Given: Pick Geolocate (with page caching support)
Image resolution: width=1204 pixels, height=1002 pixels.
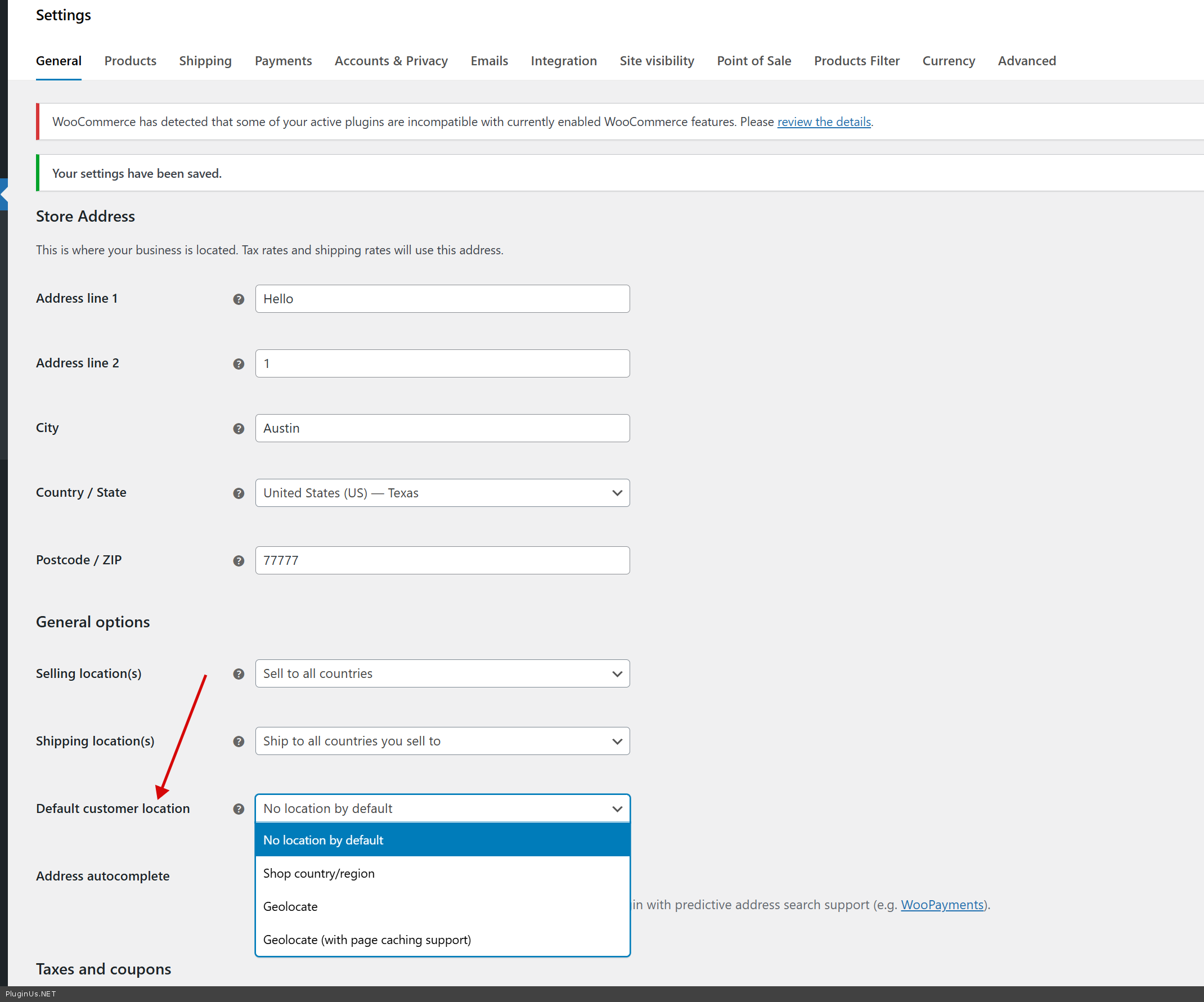Looking at the screenshot, I should tap(367, 940).
